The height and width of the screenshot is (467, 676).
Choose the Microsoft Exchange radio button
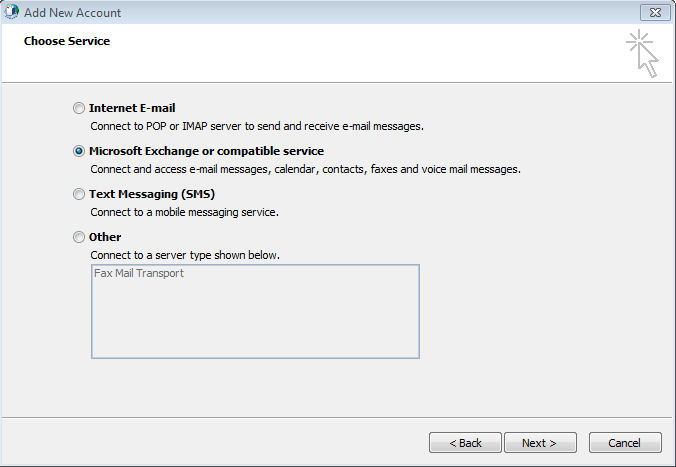[x=79, y=151]
